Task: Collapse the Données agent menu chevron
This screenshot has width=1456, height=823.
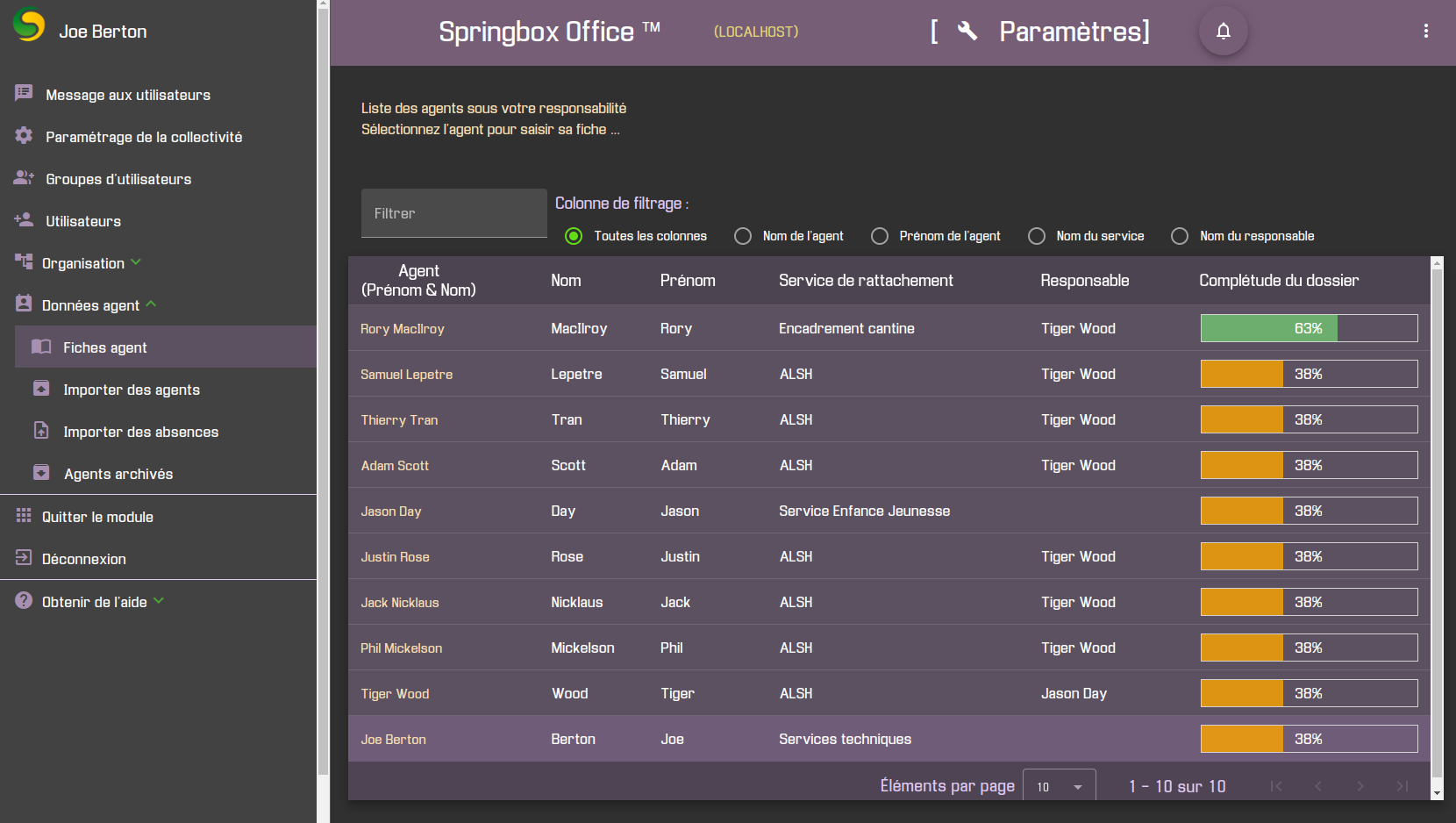Action: click(x=151, y=304)
